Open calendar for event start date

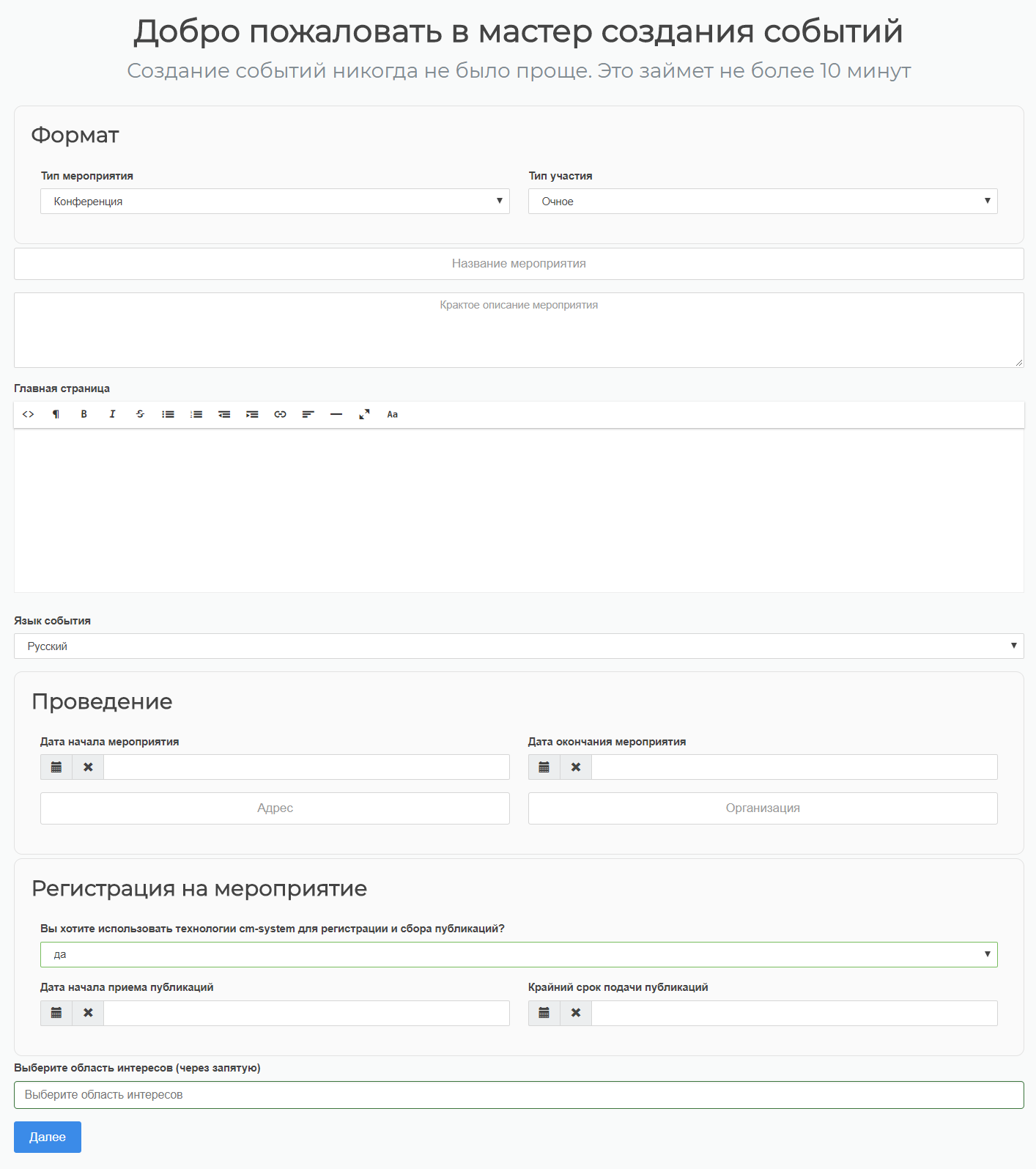tap(56, 767)
